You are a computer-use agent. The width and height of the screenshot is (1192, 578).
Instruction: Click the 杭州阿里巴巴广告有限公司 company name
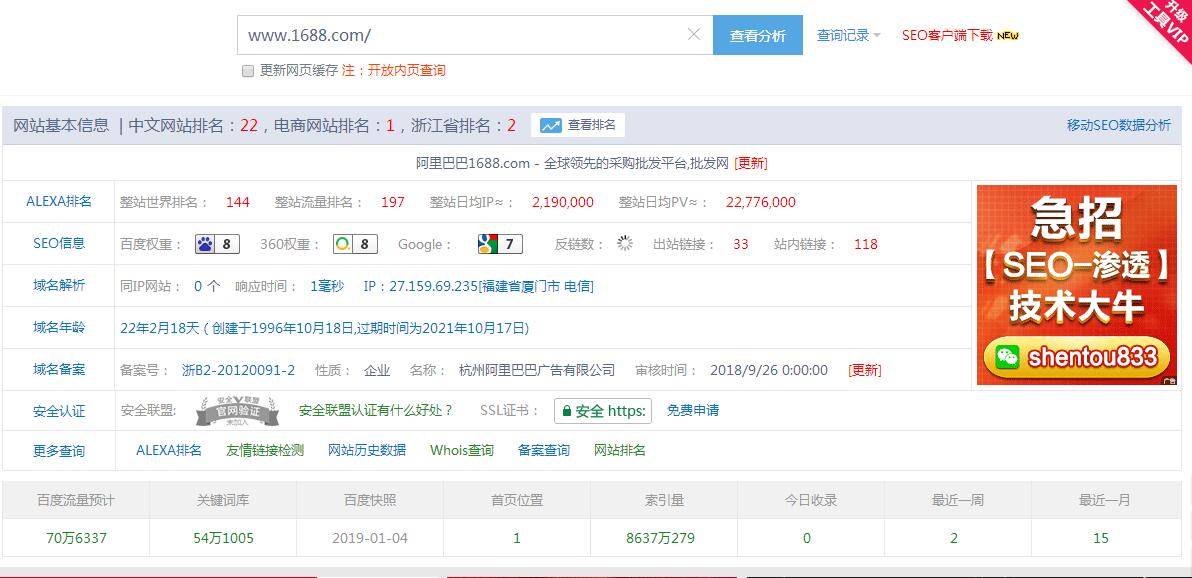[537, 370]
